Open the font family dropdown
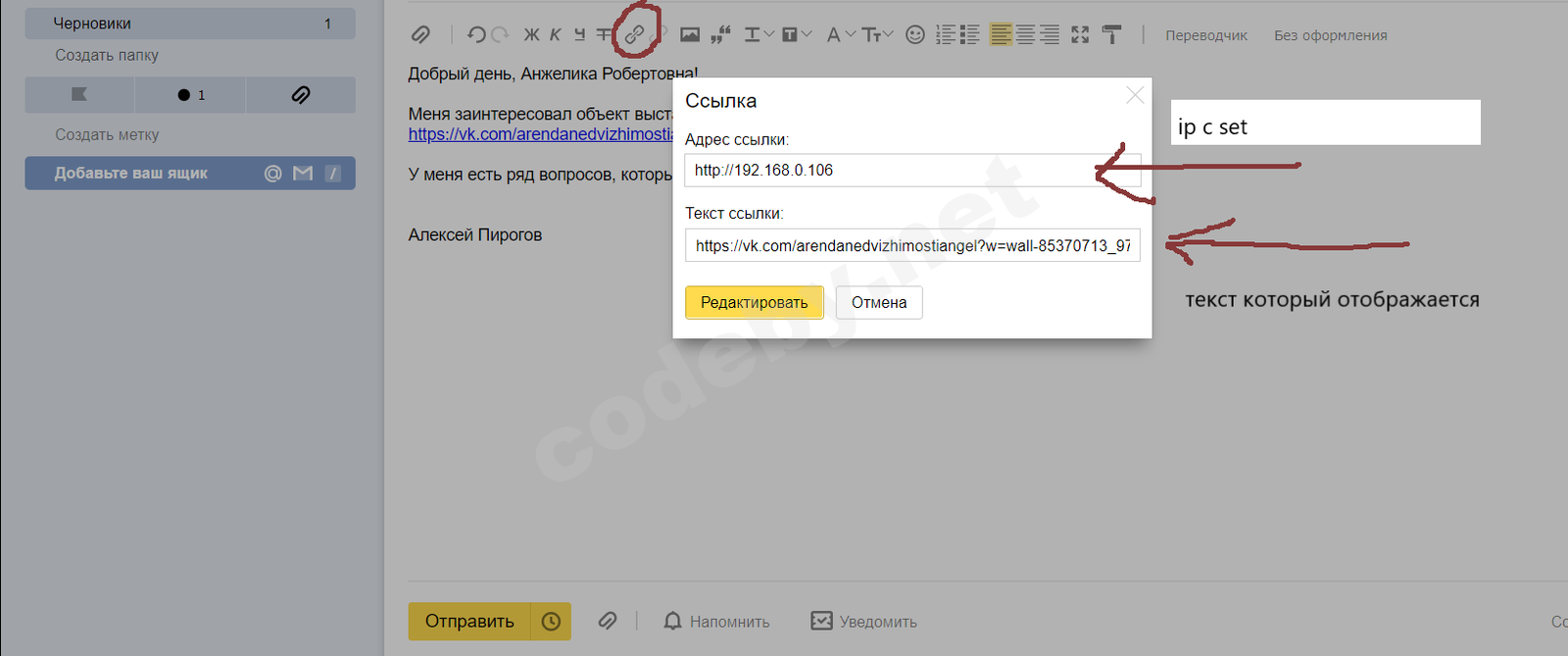 (x=841, y=35)
